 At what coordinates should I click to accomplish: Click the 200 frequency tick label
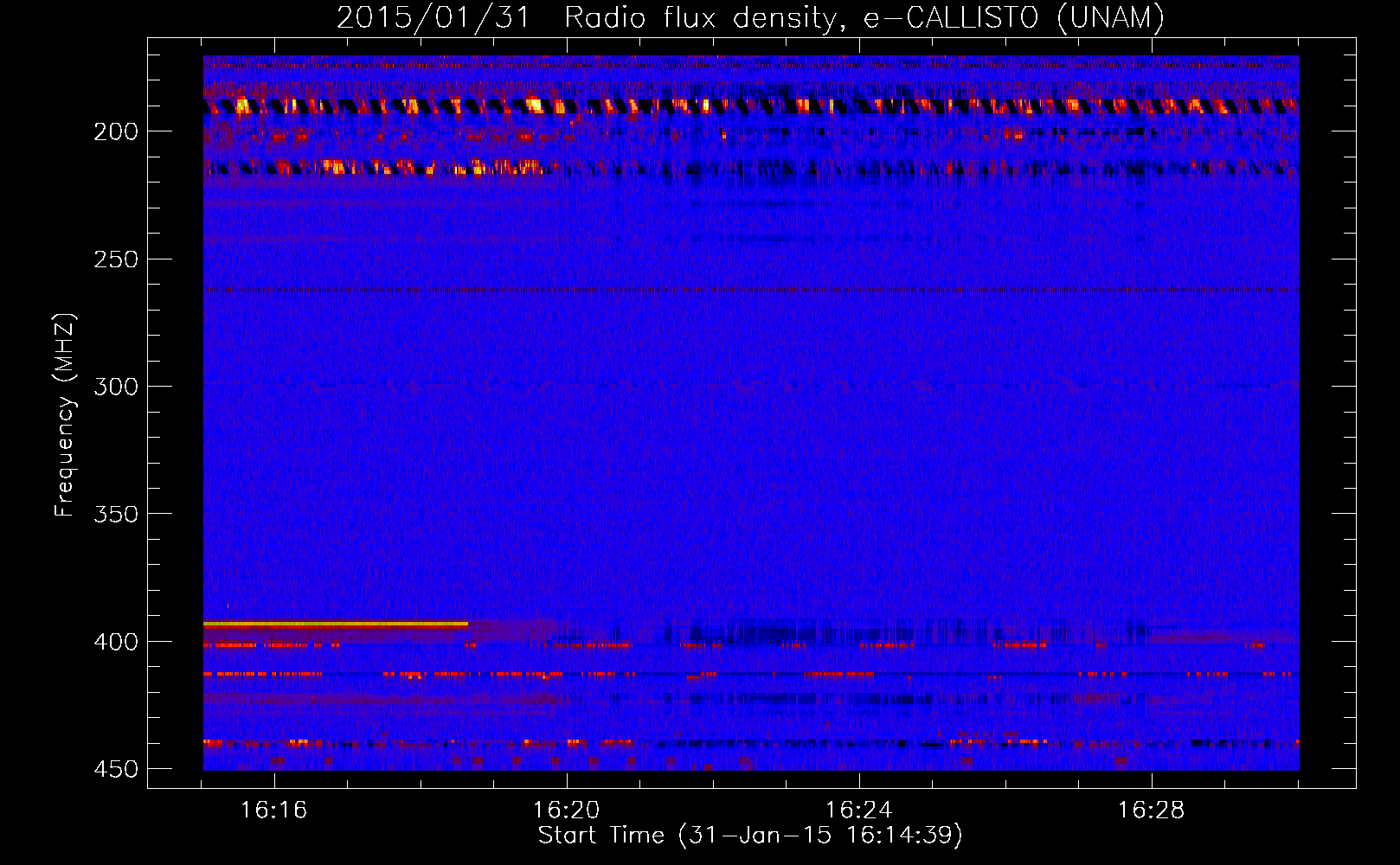click(116, 131)
